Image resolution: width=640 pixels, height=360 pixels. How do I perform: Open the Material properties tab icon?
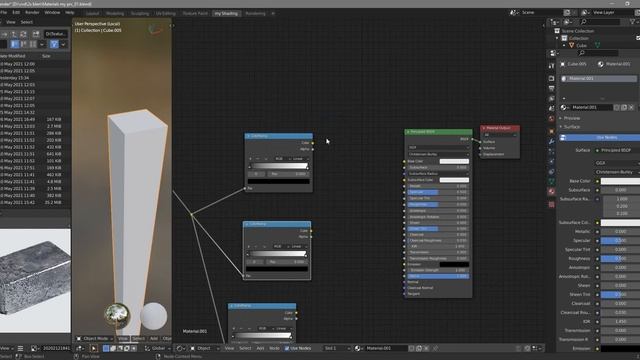[551, 191]
